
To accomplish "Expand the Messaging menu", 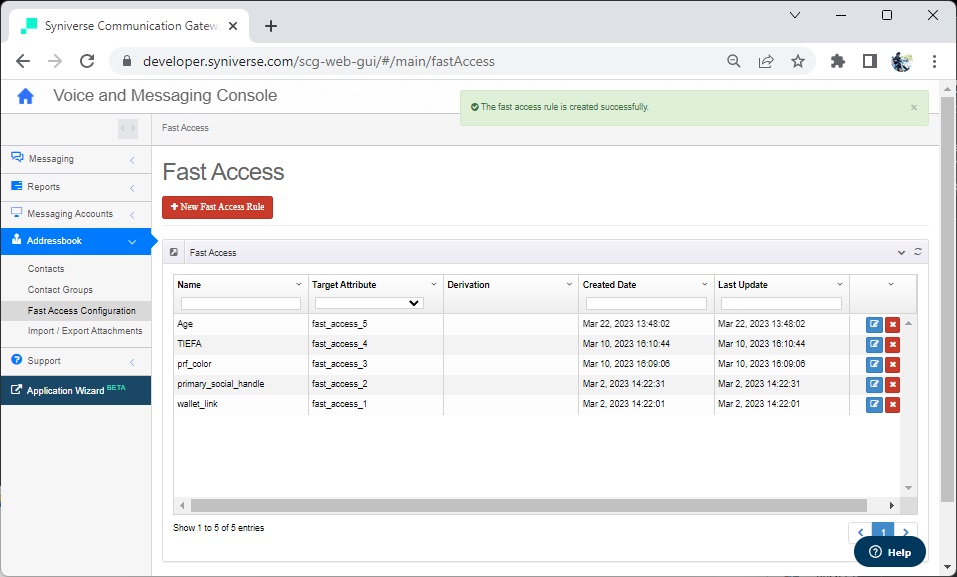I will click(76, 159).
